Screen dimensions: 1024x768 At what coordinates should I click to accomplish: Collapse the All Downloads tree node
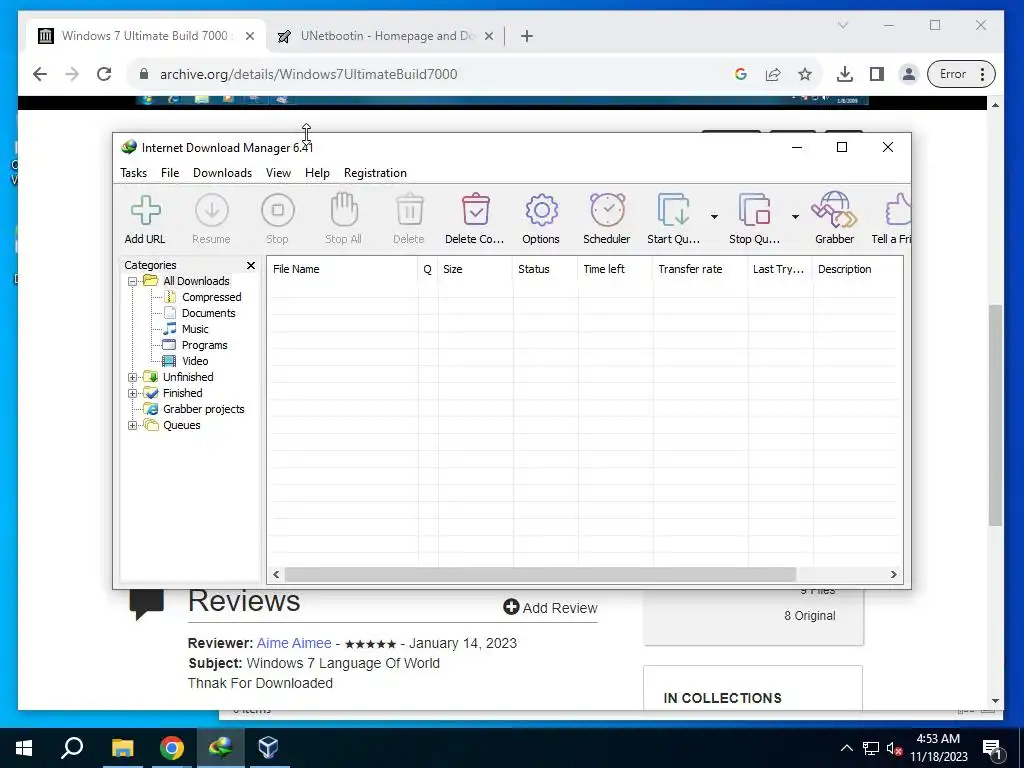133,281
